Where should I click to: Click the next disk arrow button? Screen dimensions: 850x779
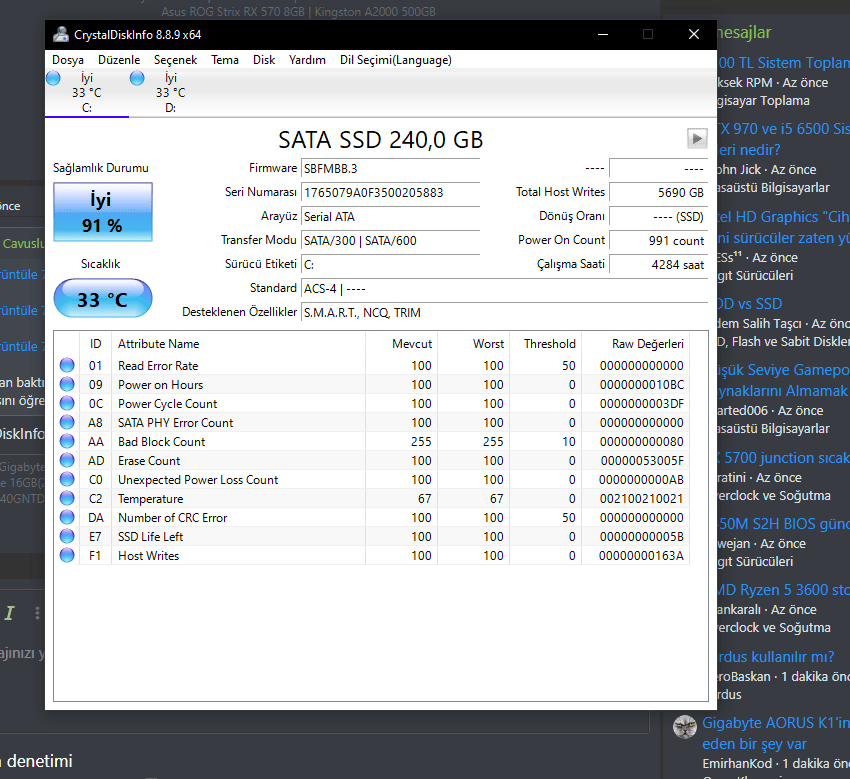696,138
